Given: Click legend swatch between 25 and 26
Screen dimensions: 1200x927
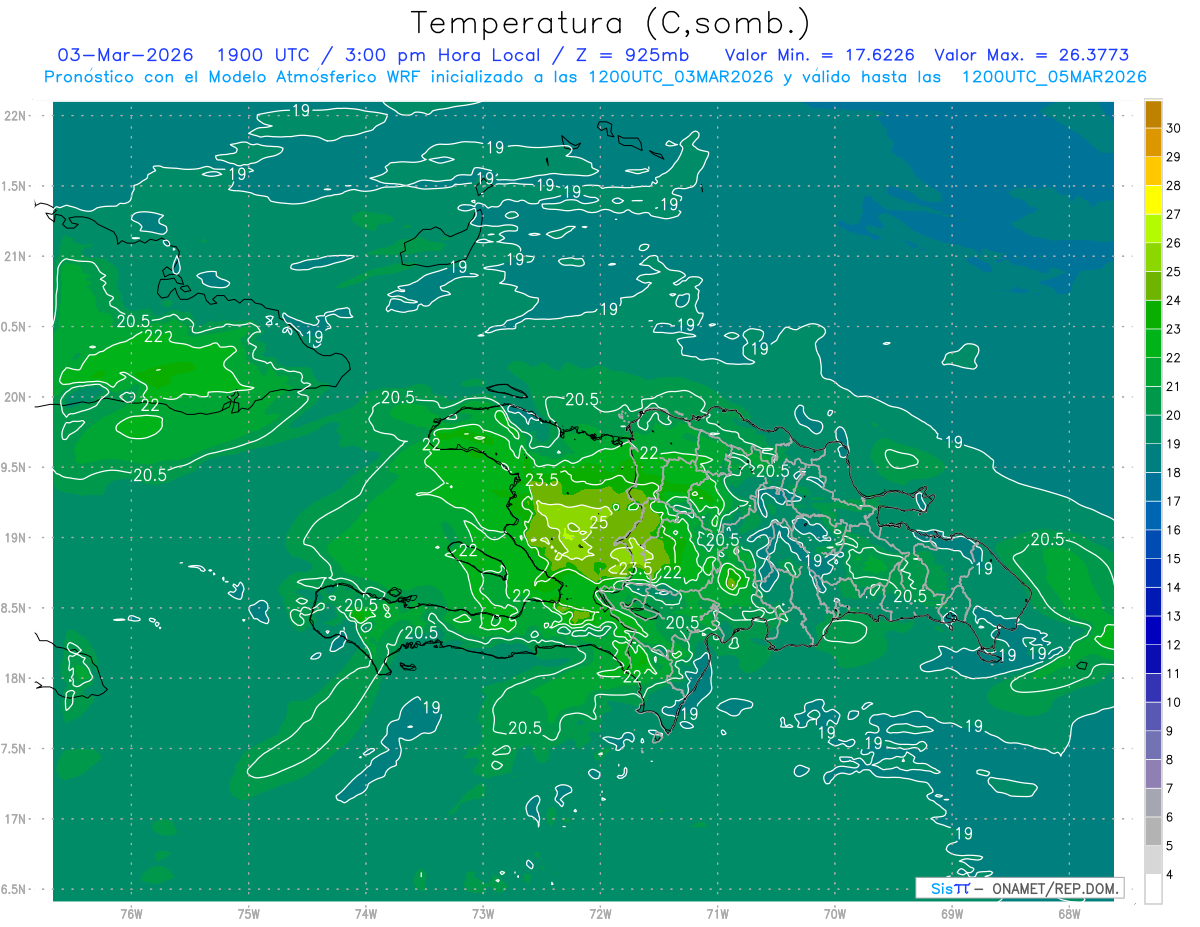Looking at the screenshot, I should (x=1153, y=257).
